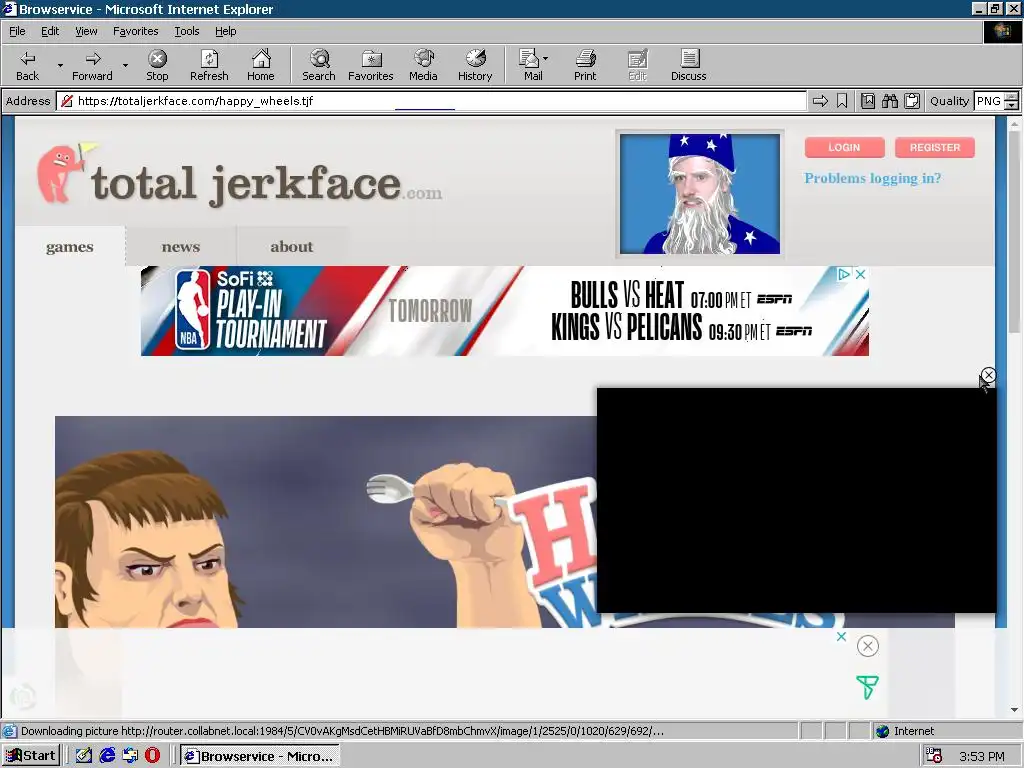Click the REGISTER button
The height and width of the screenshot is (768, 1024).
[x=935, y=147]
